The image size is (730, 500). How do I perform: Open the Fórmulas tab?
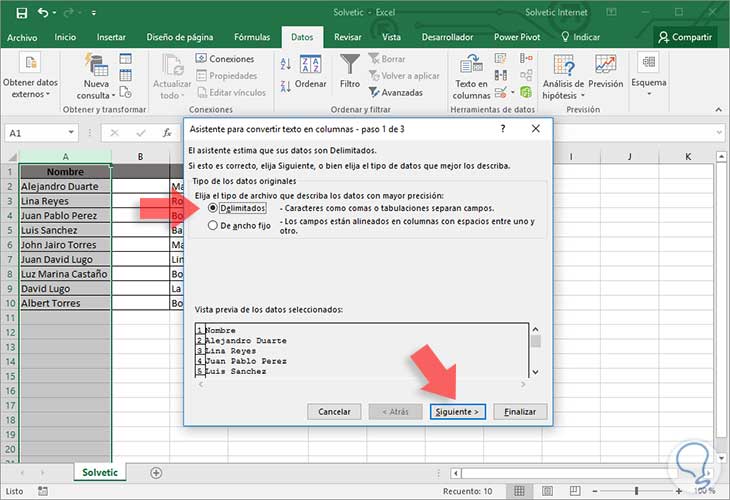[252, 37]
